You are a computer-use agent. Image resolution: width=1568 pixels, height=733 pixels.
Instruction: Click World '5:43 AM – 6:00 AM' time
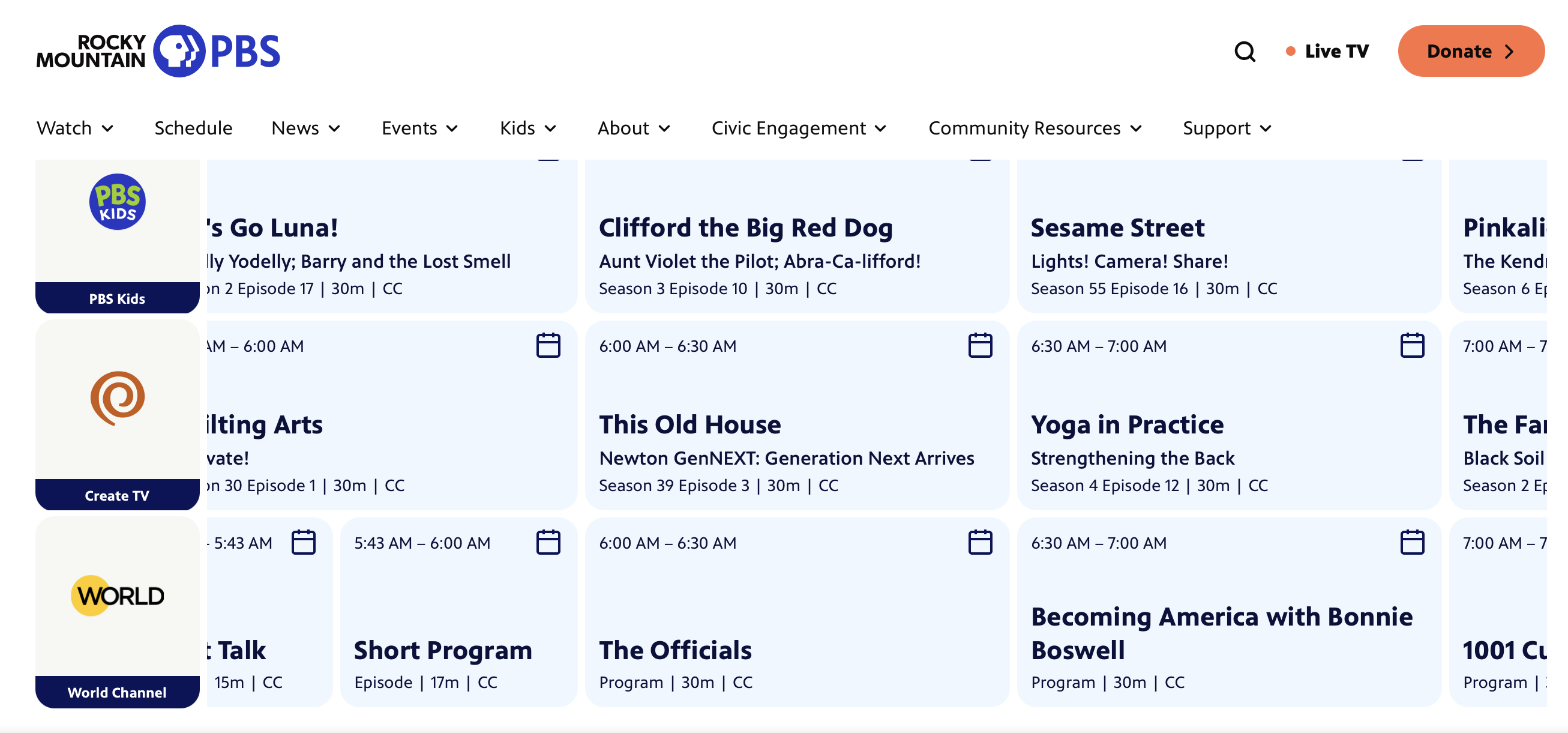click(422, 543)
